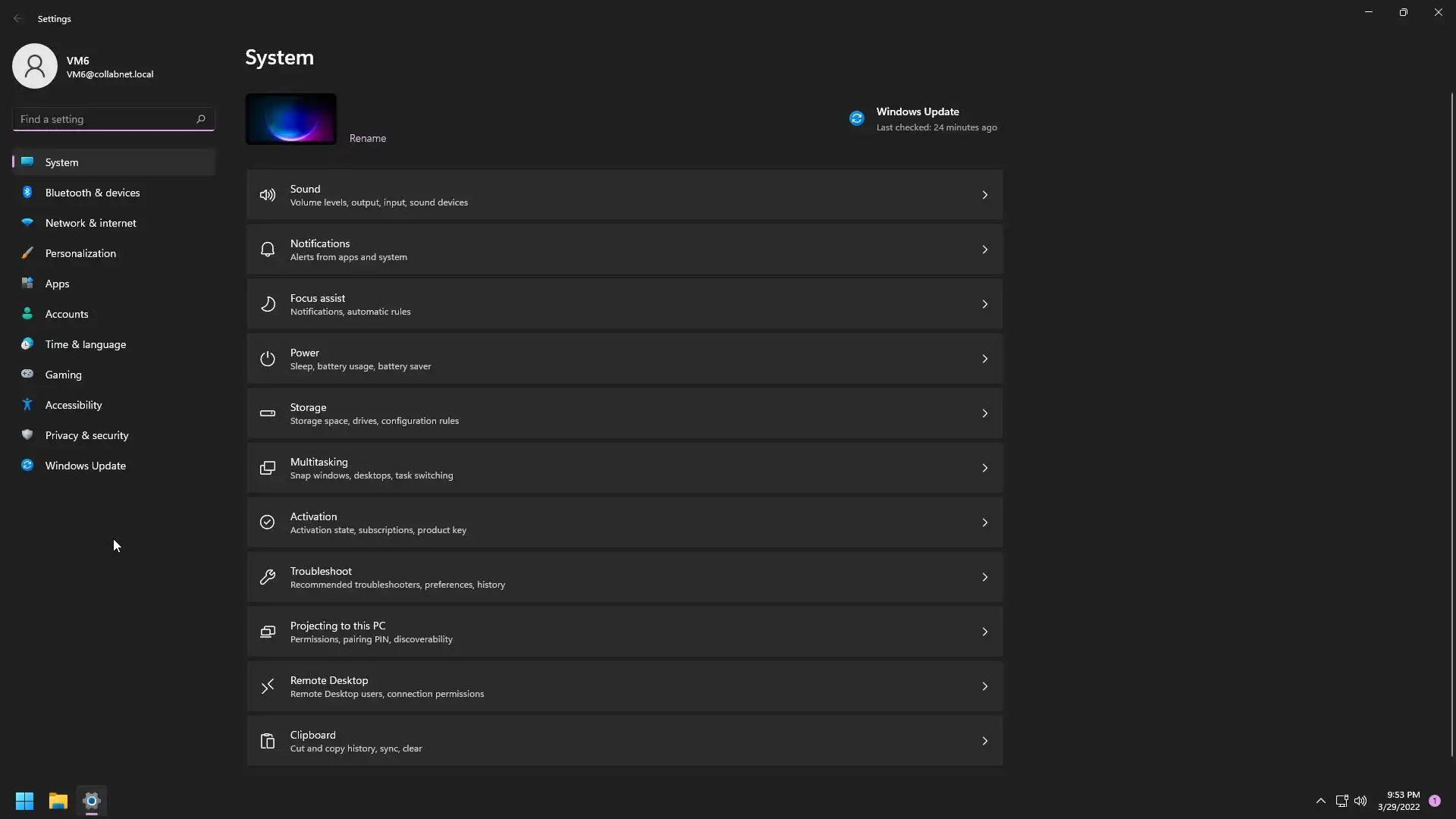Open the Personalization sidebar section
The width and height of the screenshot is (1456, 819).
80,253
